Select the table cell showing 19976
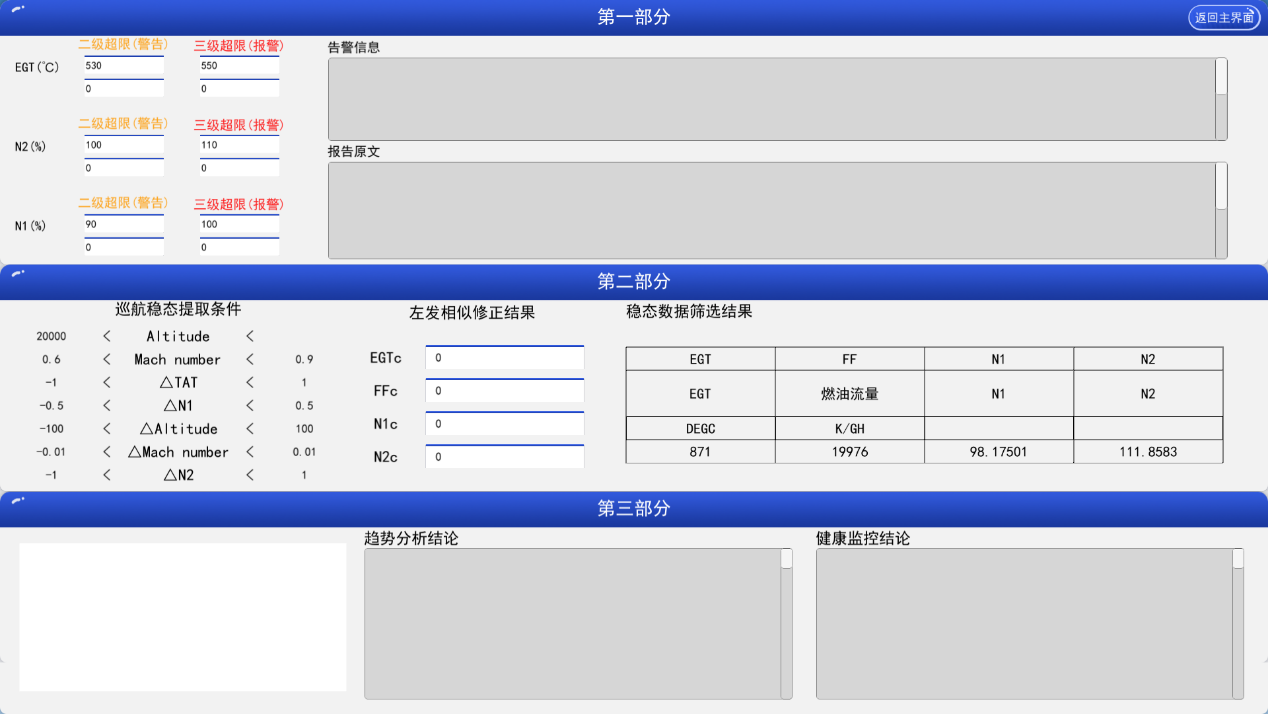Screen dimensions: 1268x714 (x=849, y=452)
